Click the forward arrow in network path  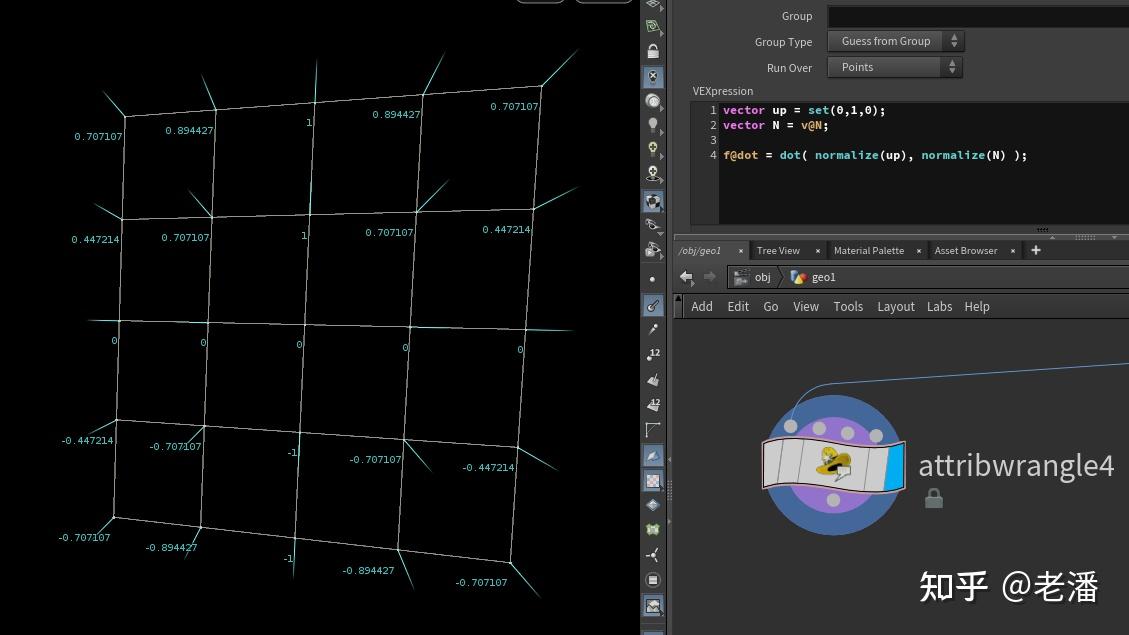pos(710,277)
